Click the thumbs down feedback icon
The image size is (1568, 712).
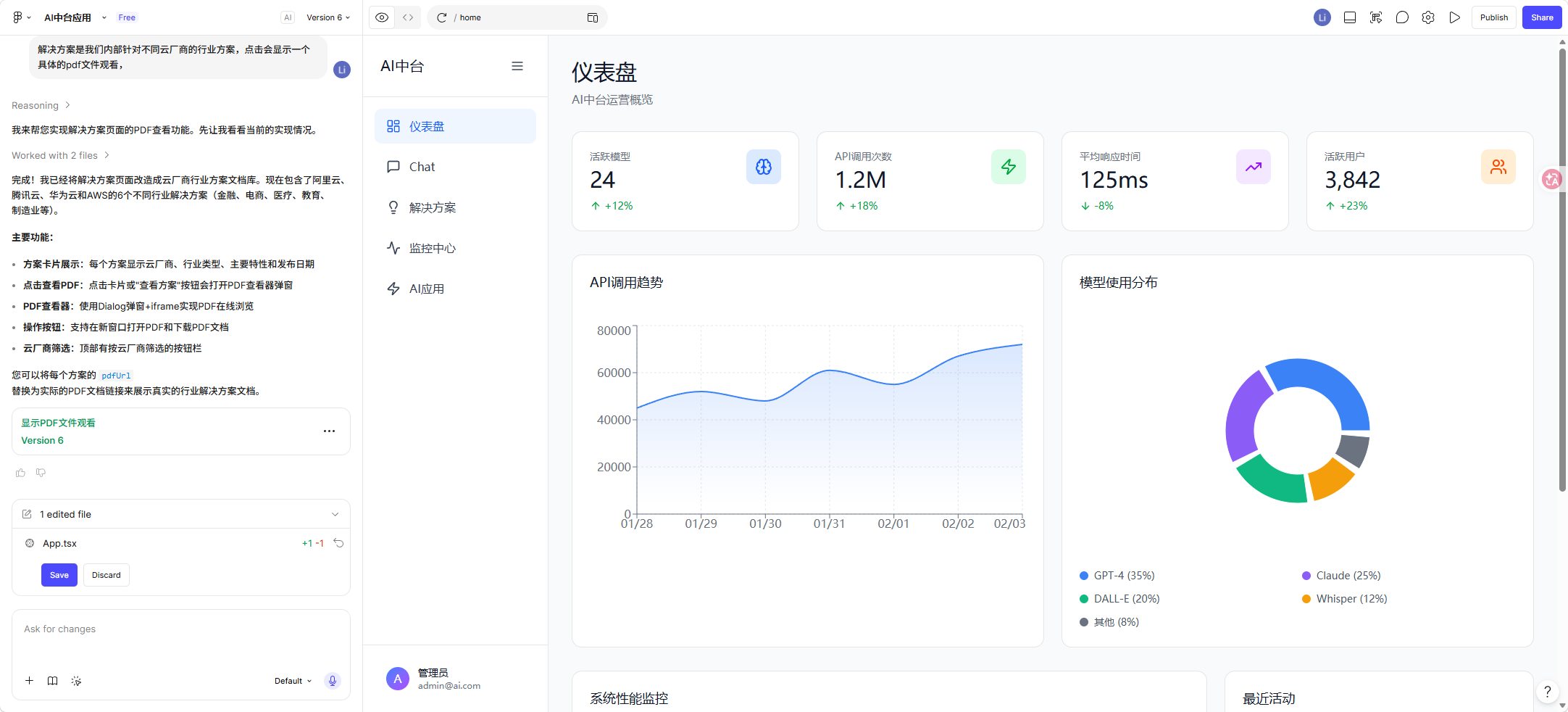click(41, 473)
